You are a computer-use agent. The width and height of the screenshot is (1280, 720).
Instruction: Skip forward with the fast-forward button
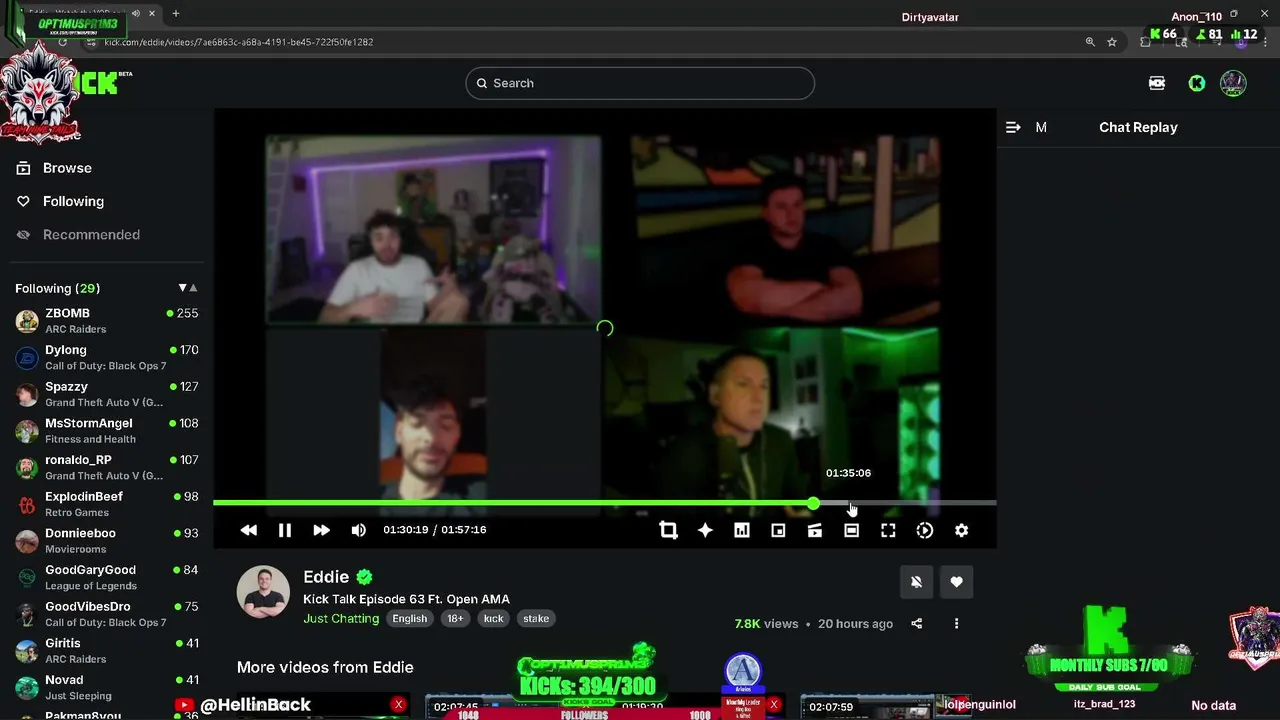(x=321, y=530)
